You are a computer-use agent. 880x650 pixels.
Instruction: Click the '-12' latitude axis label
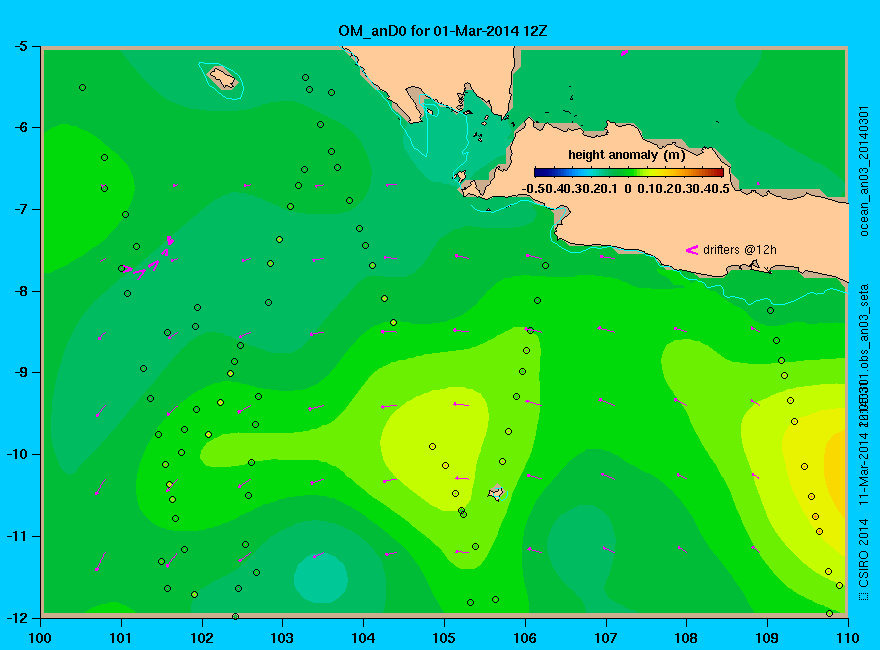[17, 617]
